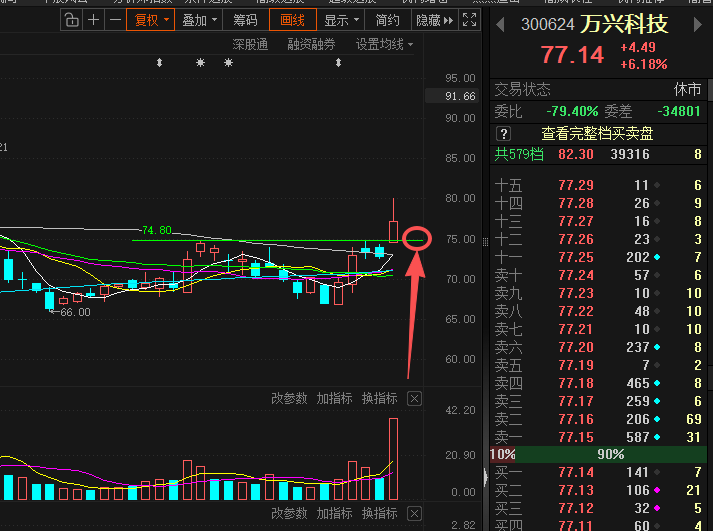Toggle the 画线 drawing tool
The height and width of the screenshot is (531, 713).
[x=293, y=20]
